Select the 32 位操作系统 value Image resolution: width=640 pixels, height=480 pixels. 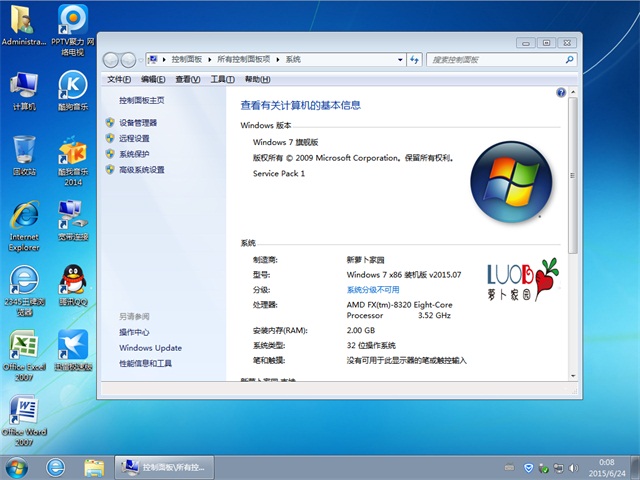(x=371, y=345)
